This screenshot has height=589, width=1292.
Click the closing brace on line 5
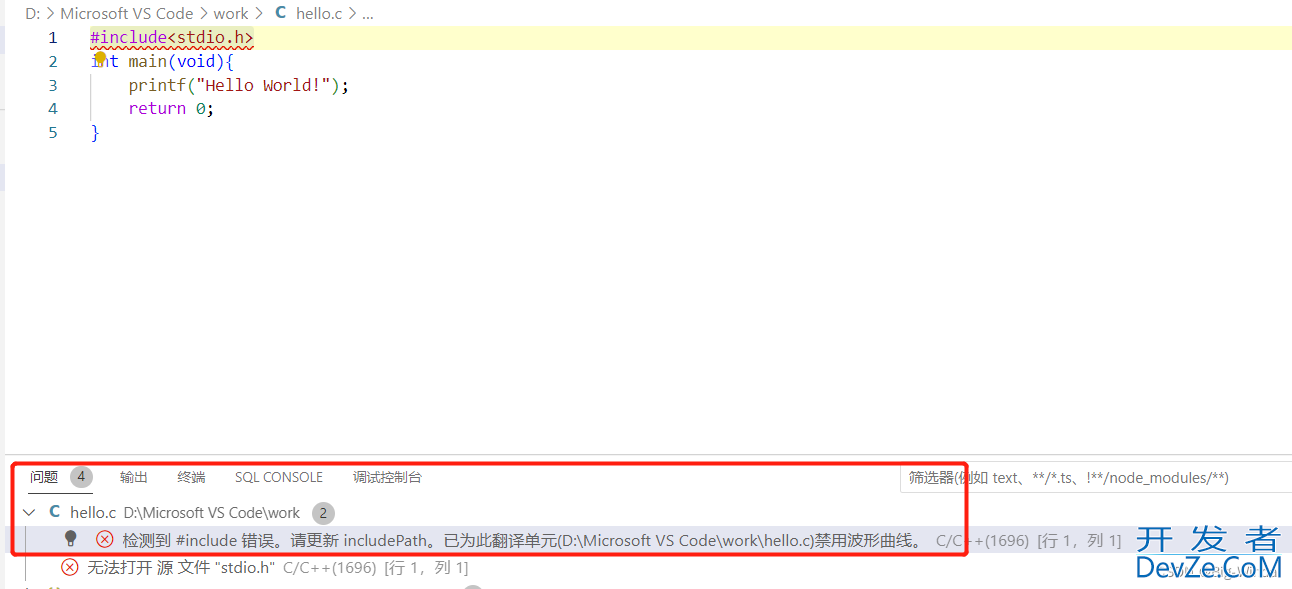pos(95,132)
